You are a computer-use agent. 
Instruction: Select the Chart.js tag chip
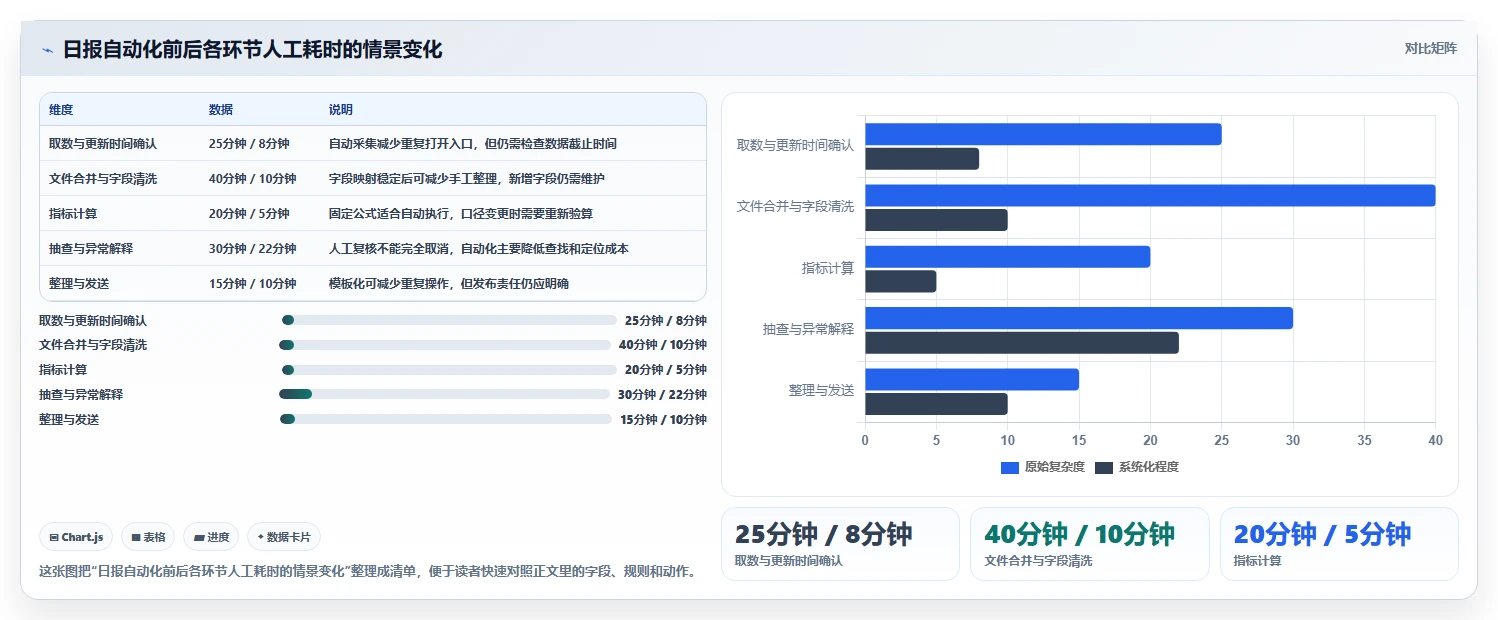[x=77, y=537]
